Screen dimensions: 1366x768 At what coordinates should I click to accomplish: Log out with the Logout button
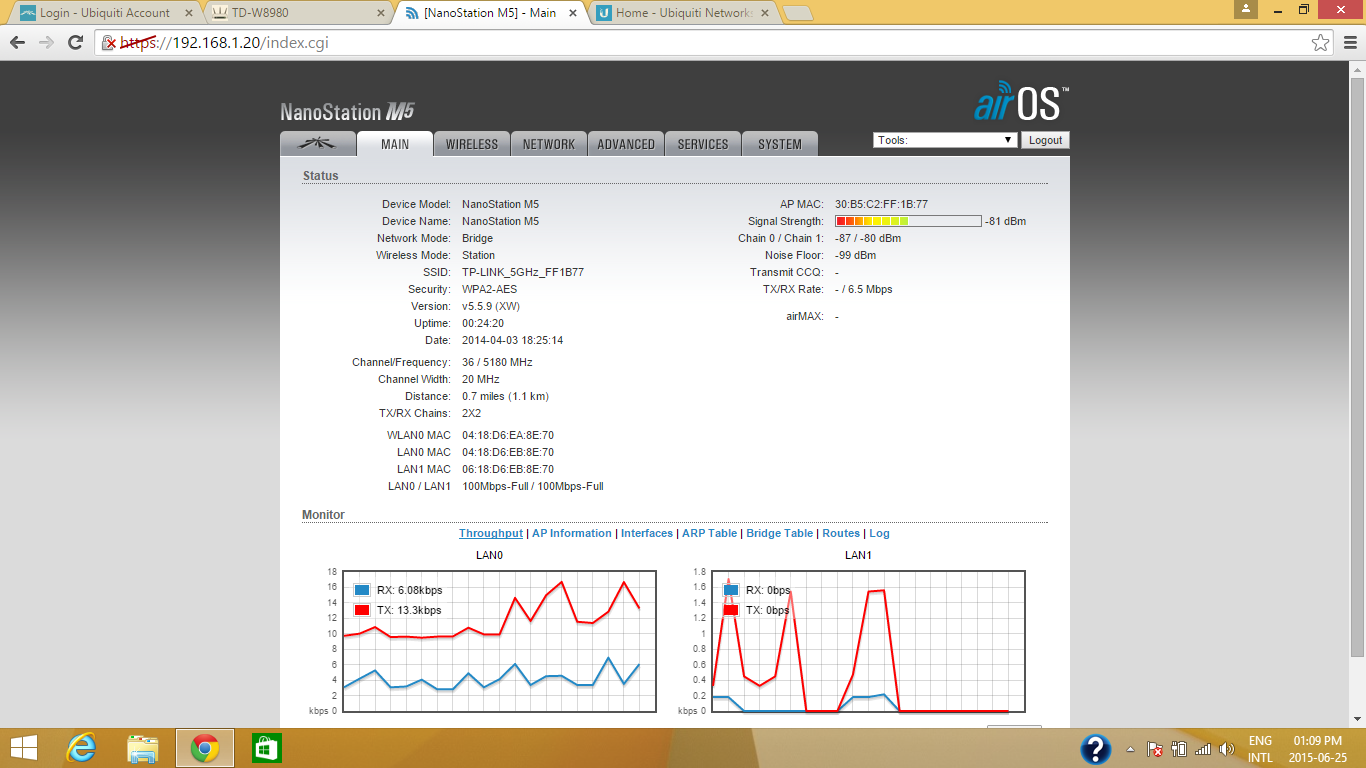pyautogui.click(x=1045, y=140)
